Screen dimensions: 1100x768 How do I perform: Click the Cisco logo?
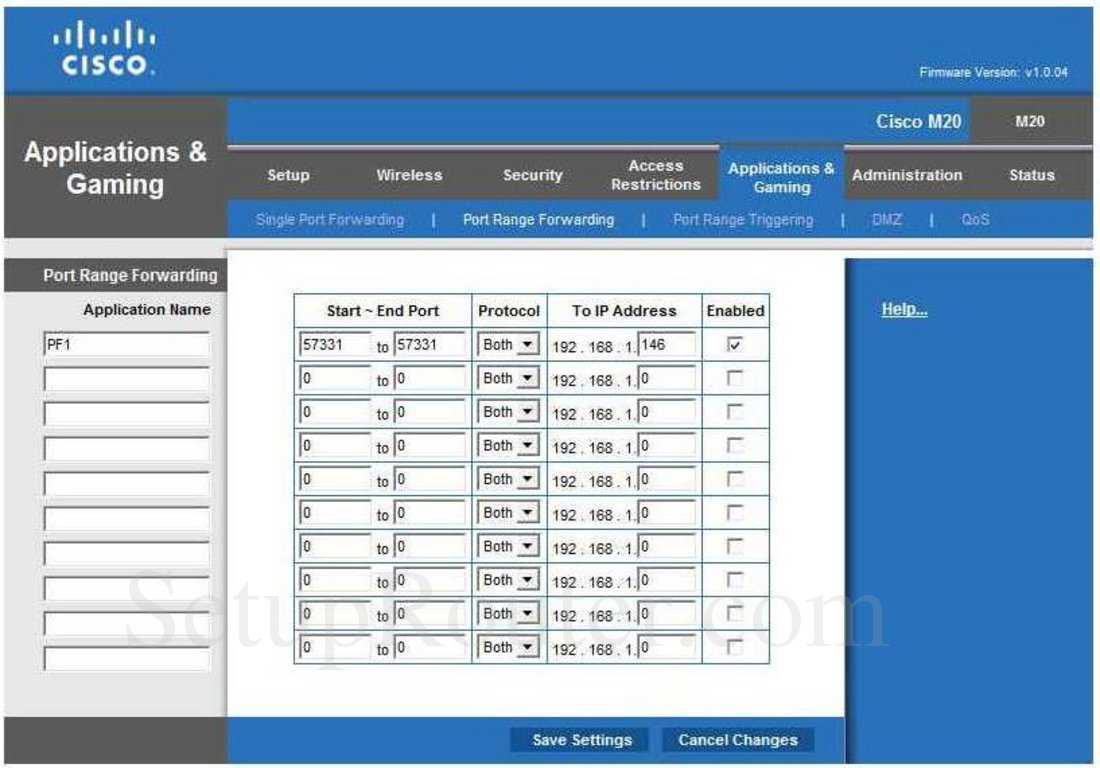point(105,48)
